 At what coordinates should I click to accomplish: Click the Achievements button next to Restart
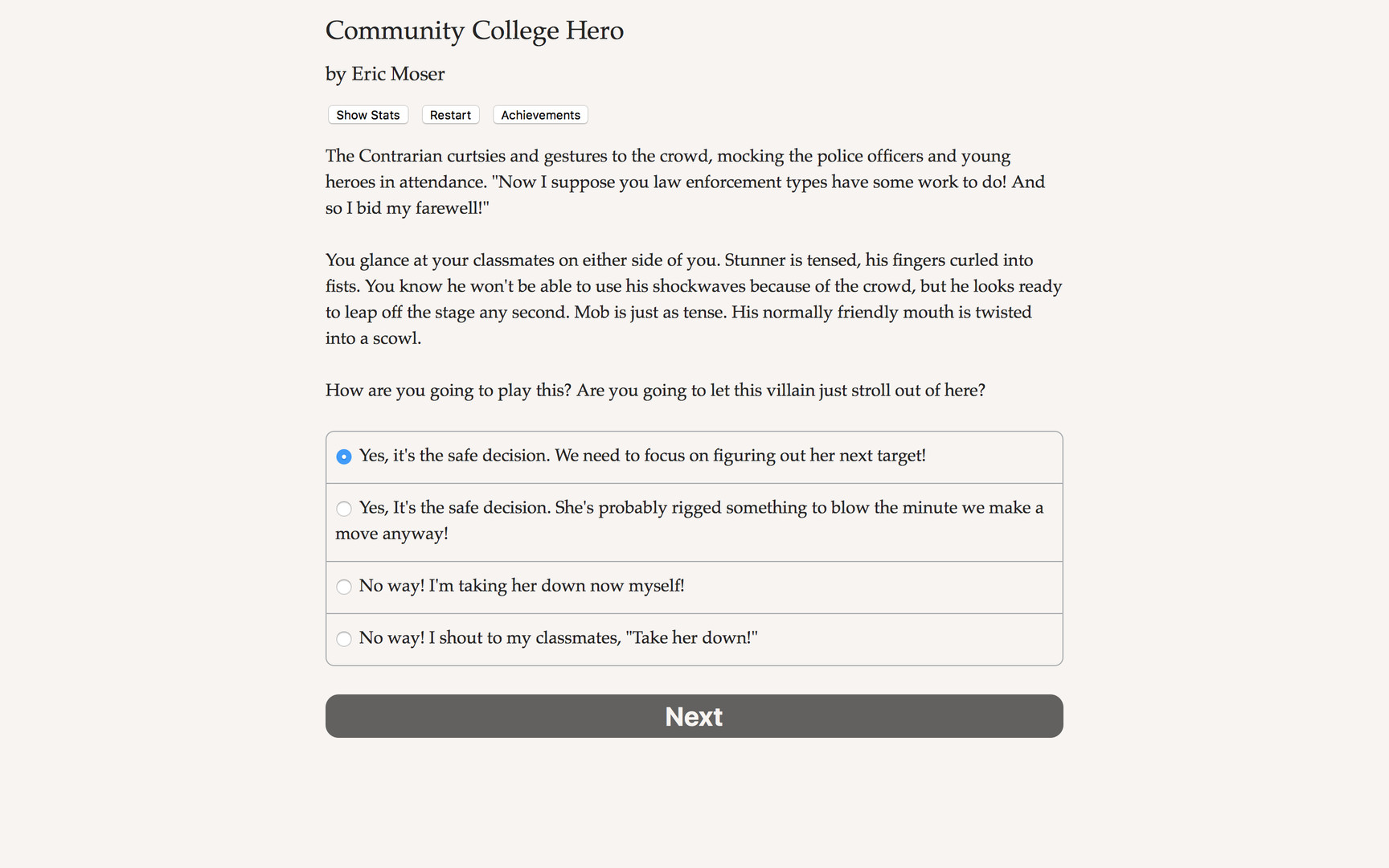pos(539,115)
